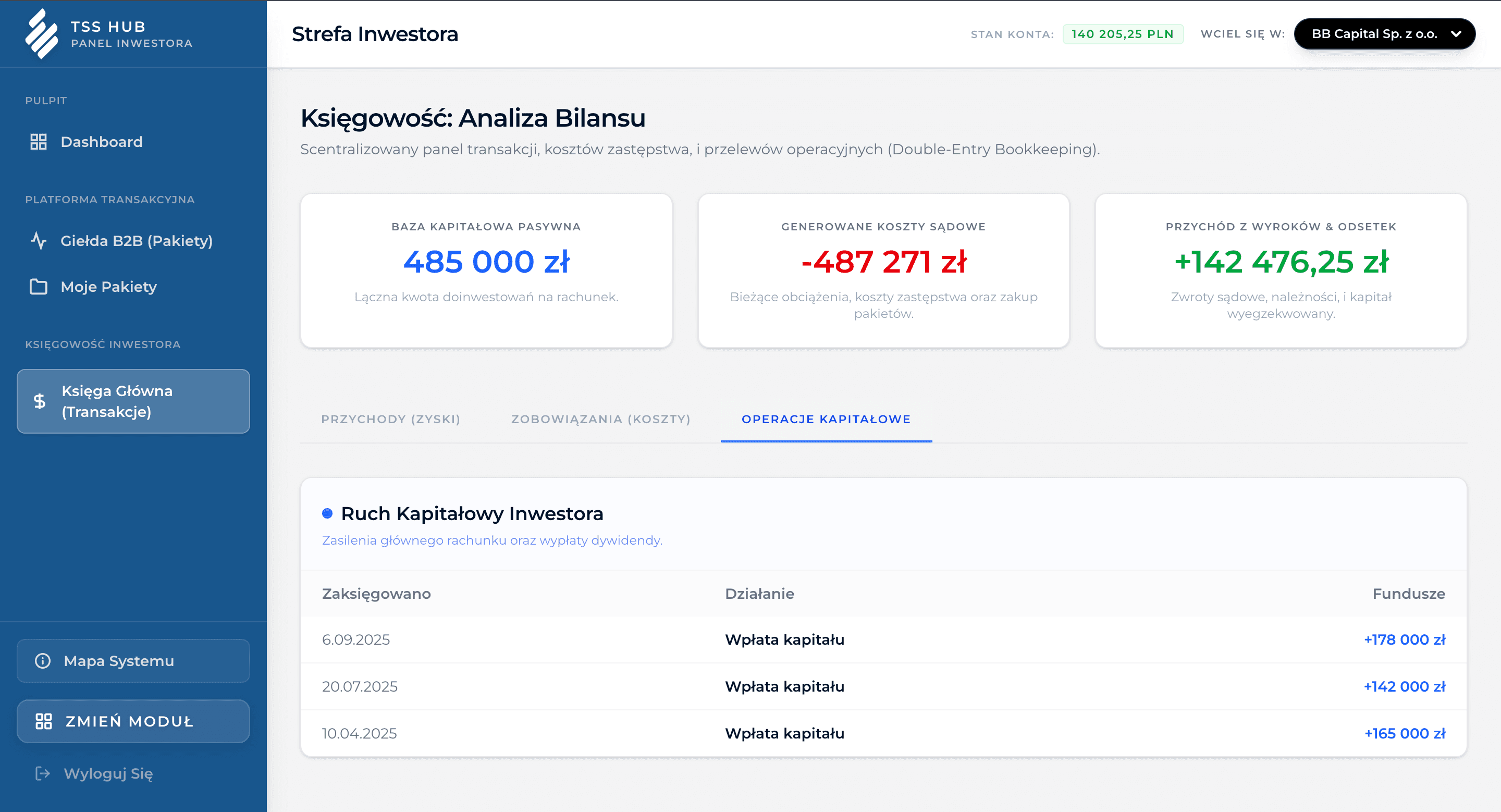Expand the BB Capital Sp. z o.o. selector
The width and height of the screenshot is (1501, 812).
click(x=1384, y=33)
